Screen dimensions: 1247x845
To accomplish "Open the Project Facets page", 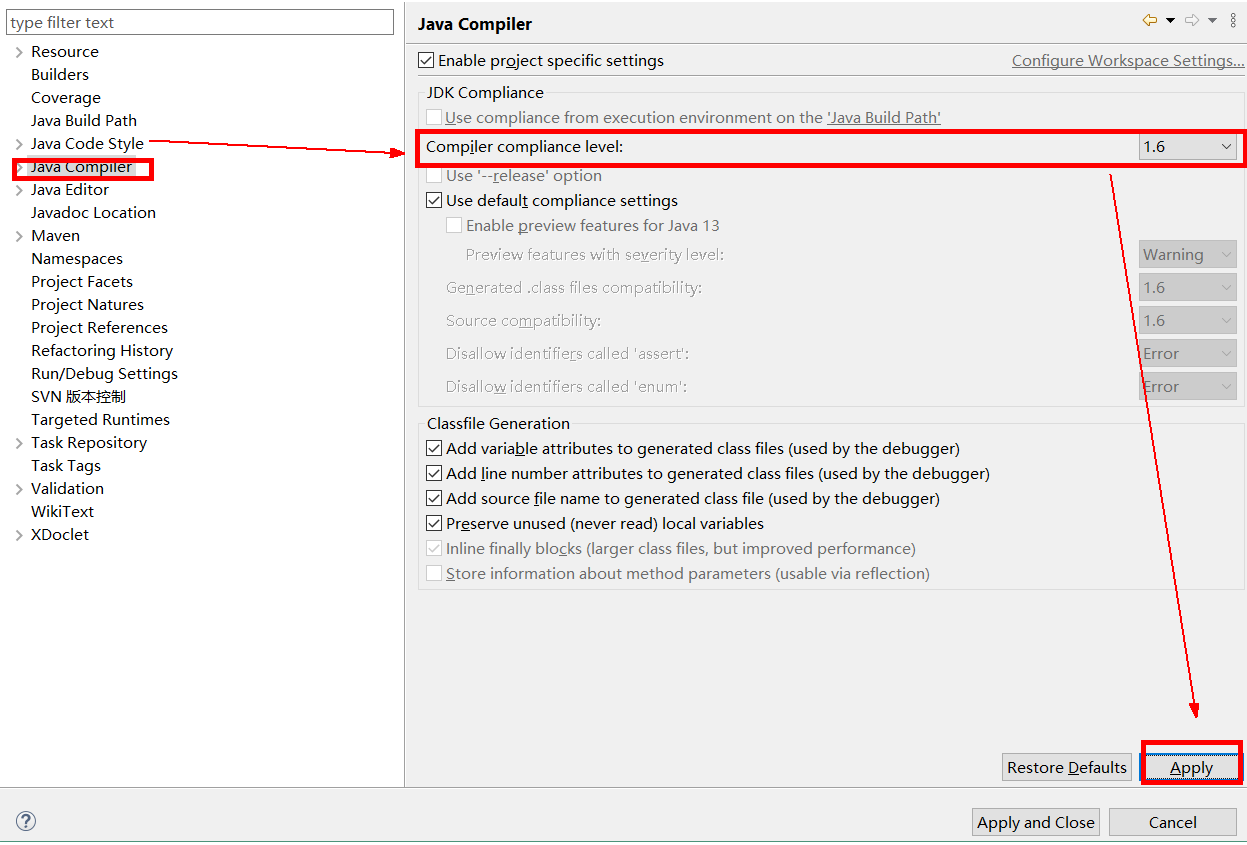I will [82, 282].
